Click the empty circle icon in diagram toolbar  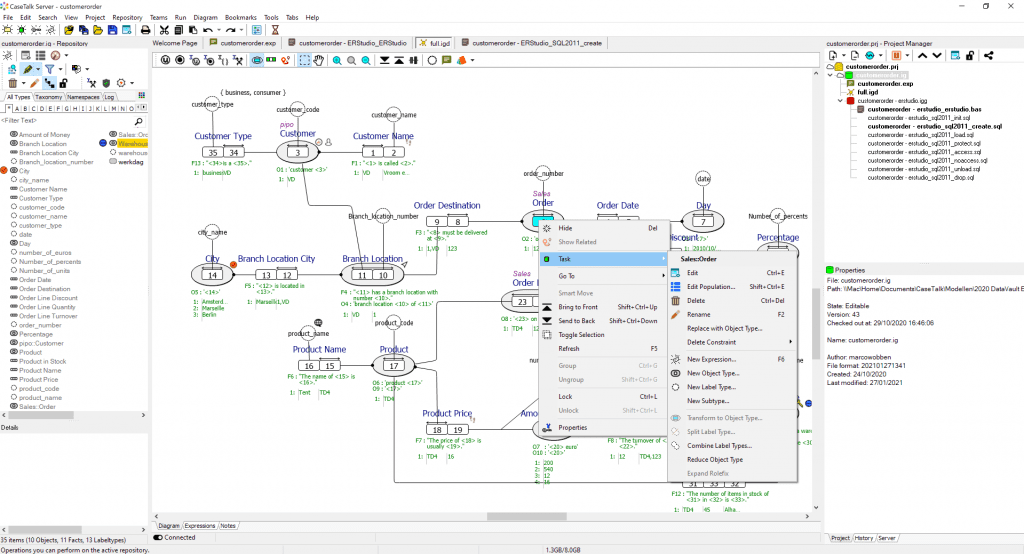tap(432, 60)
